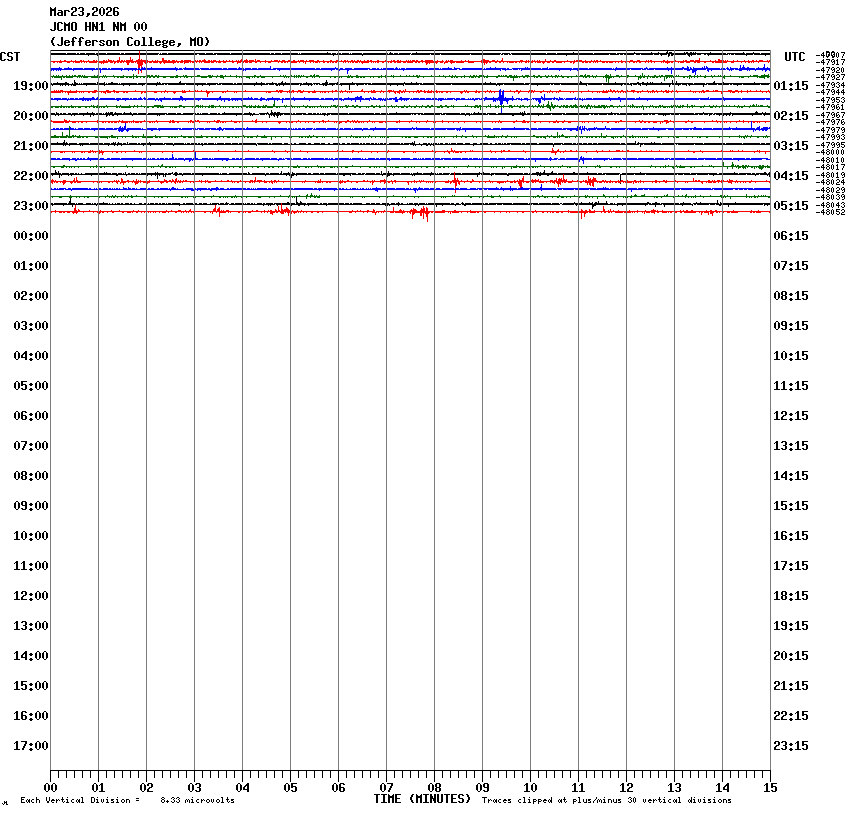Click the CST timezone label

pos(10,57)
